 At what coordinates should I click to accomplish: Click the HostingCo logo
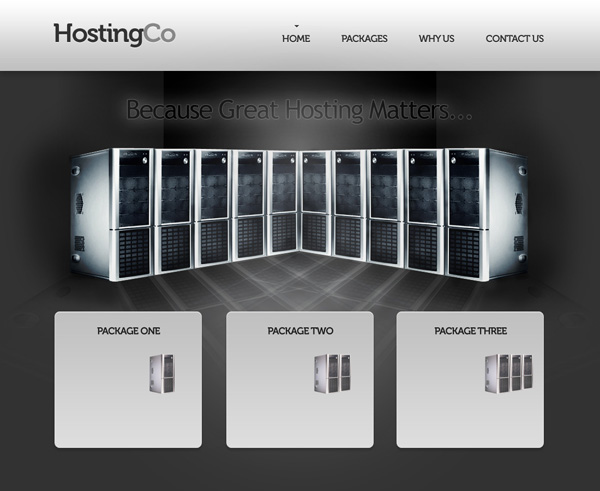pyautogui.click(x=114, y=34)
